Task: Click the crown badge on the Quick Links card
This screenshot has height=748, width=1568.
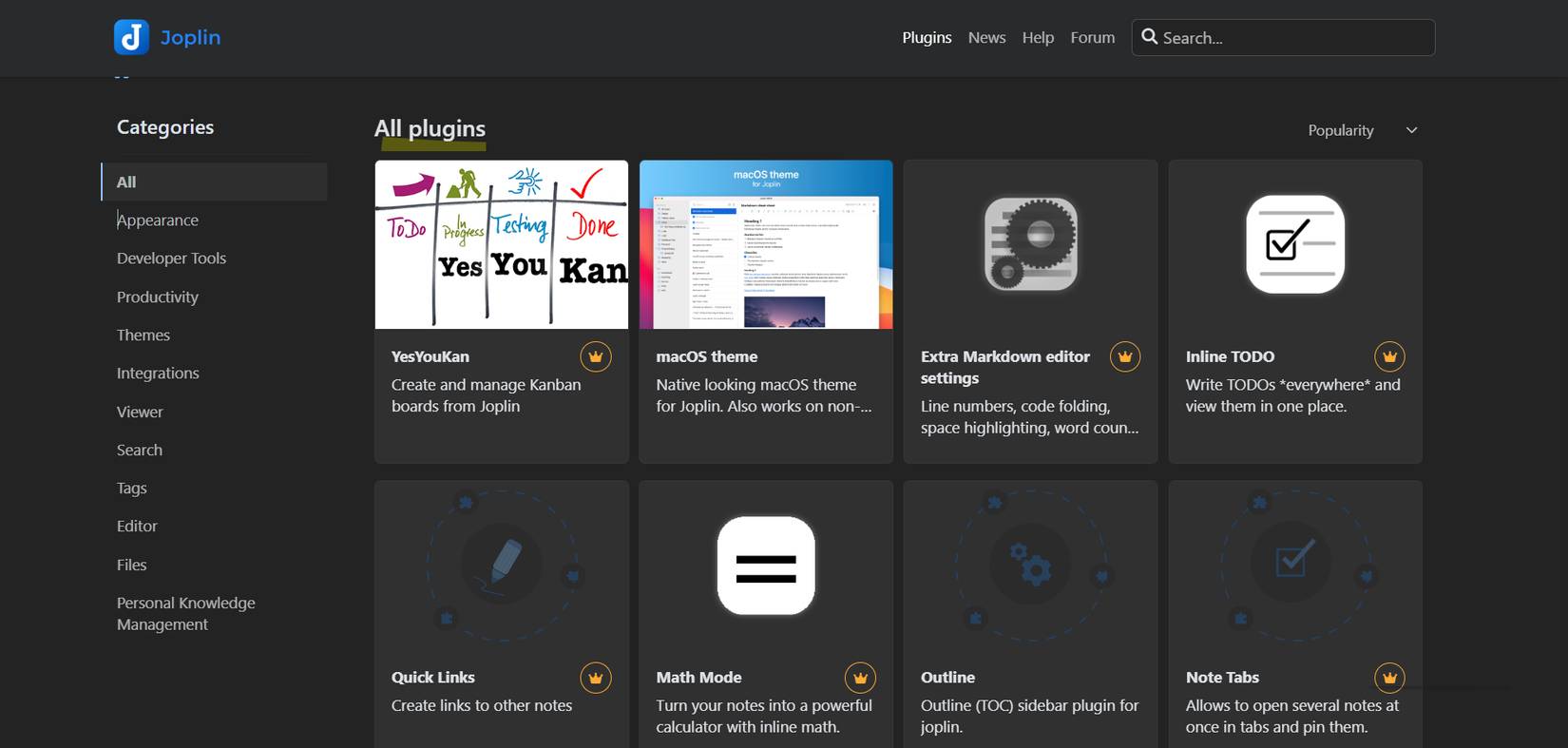Action: coord(596,678)
